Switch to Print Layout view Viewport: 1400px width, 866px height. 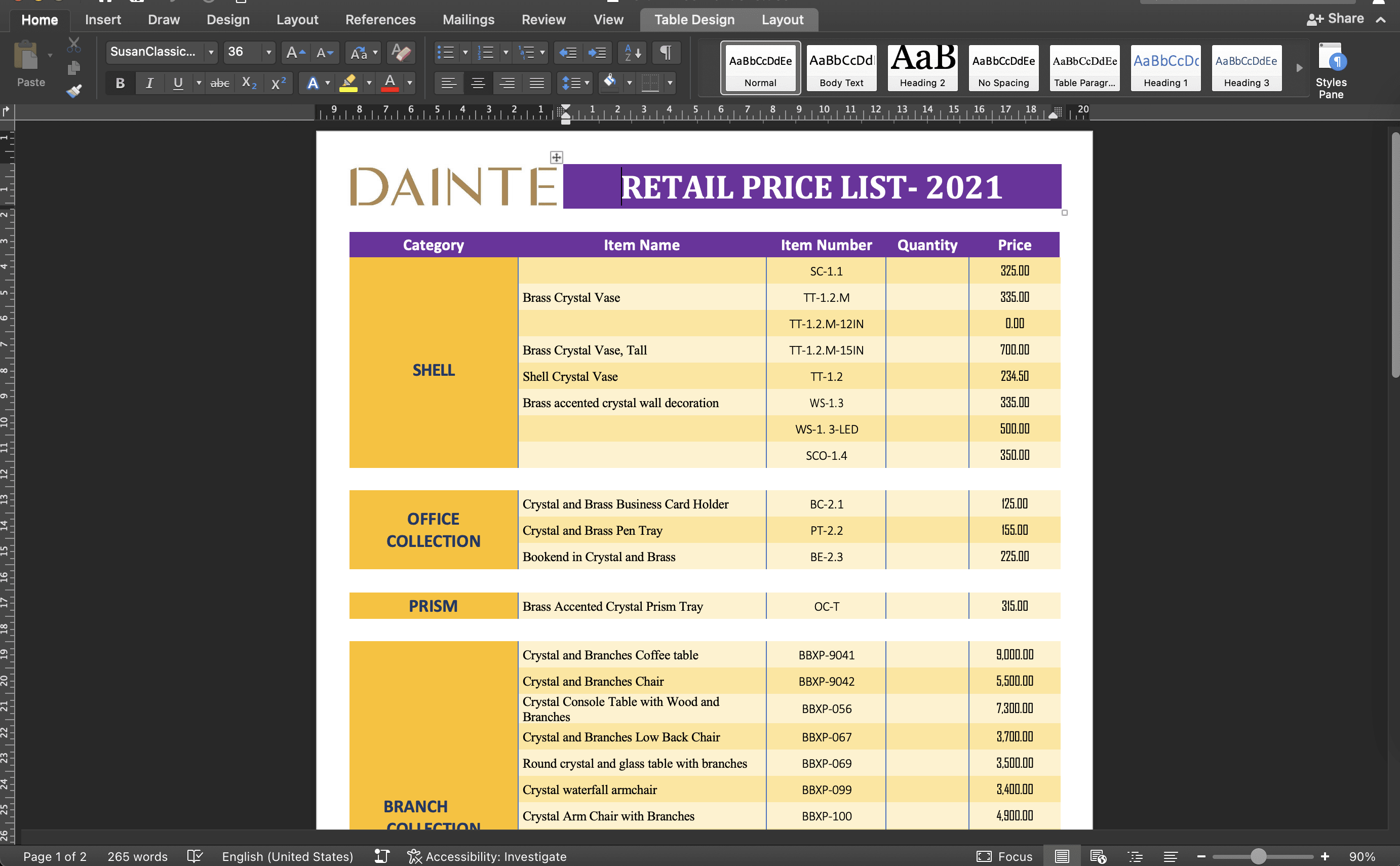pos(1062,856)
